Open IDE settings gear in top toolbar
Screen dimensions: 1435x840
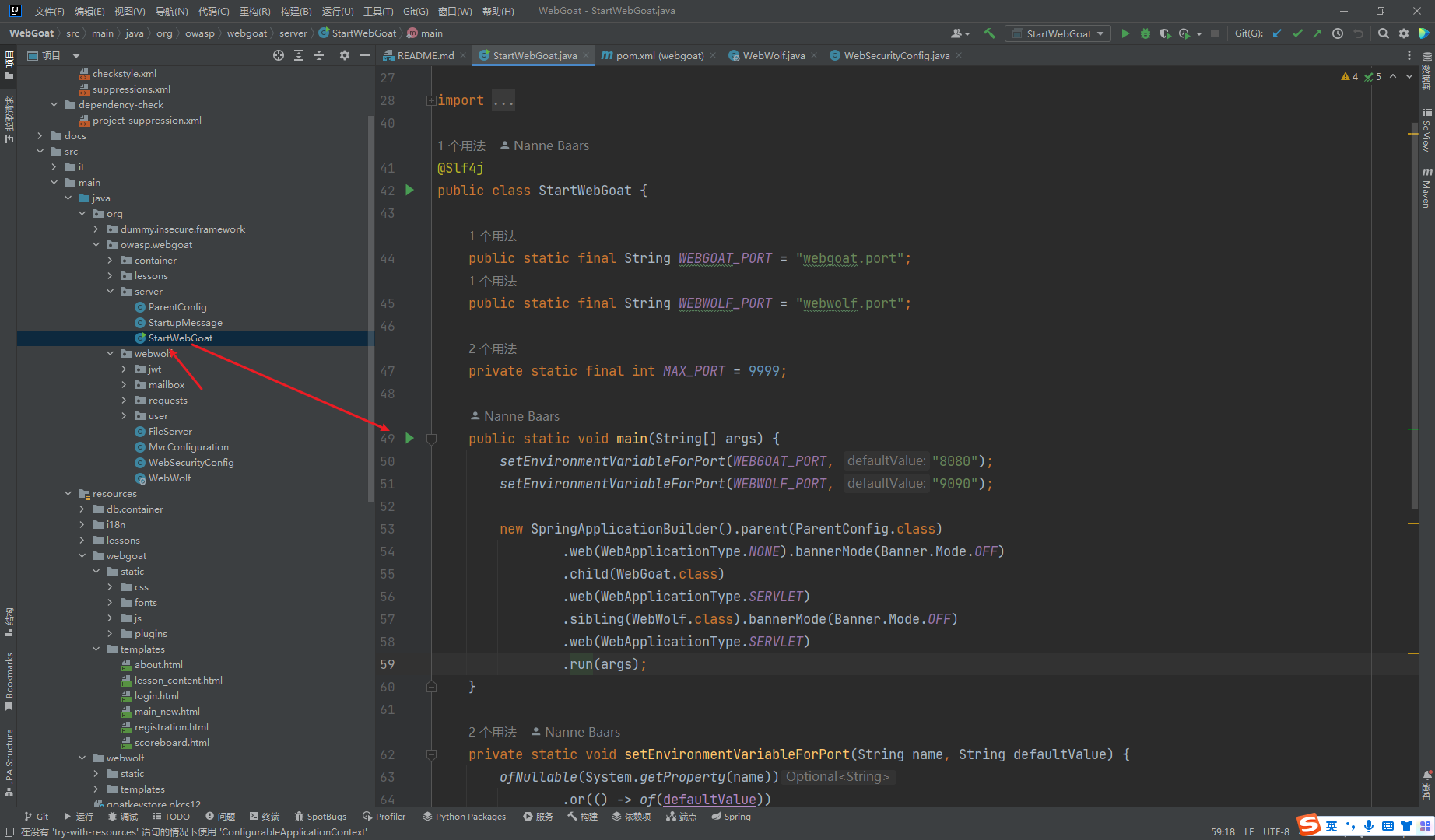(1403, 33)
